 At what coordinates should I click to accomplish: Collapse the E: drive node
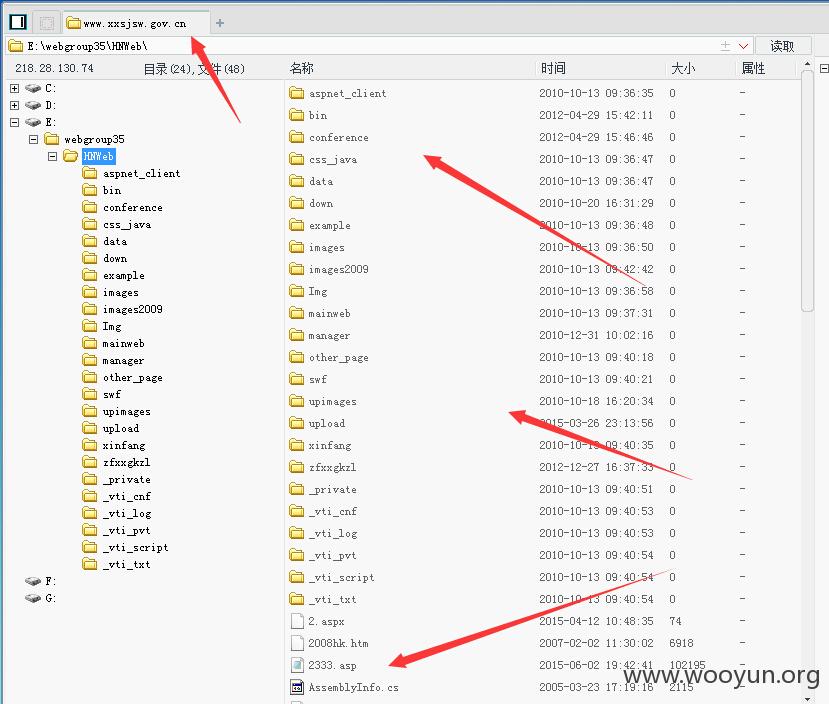tap(15, 122)
